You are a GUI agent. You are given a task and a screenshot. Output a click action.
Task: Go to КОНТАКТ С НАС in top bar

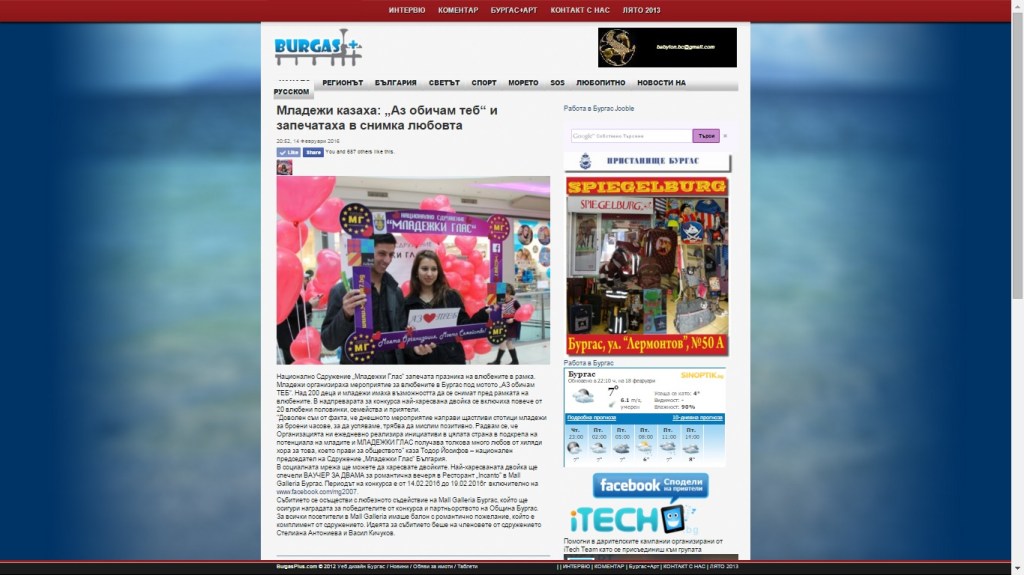click(x=578, y=10)
